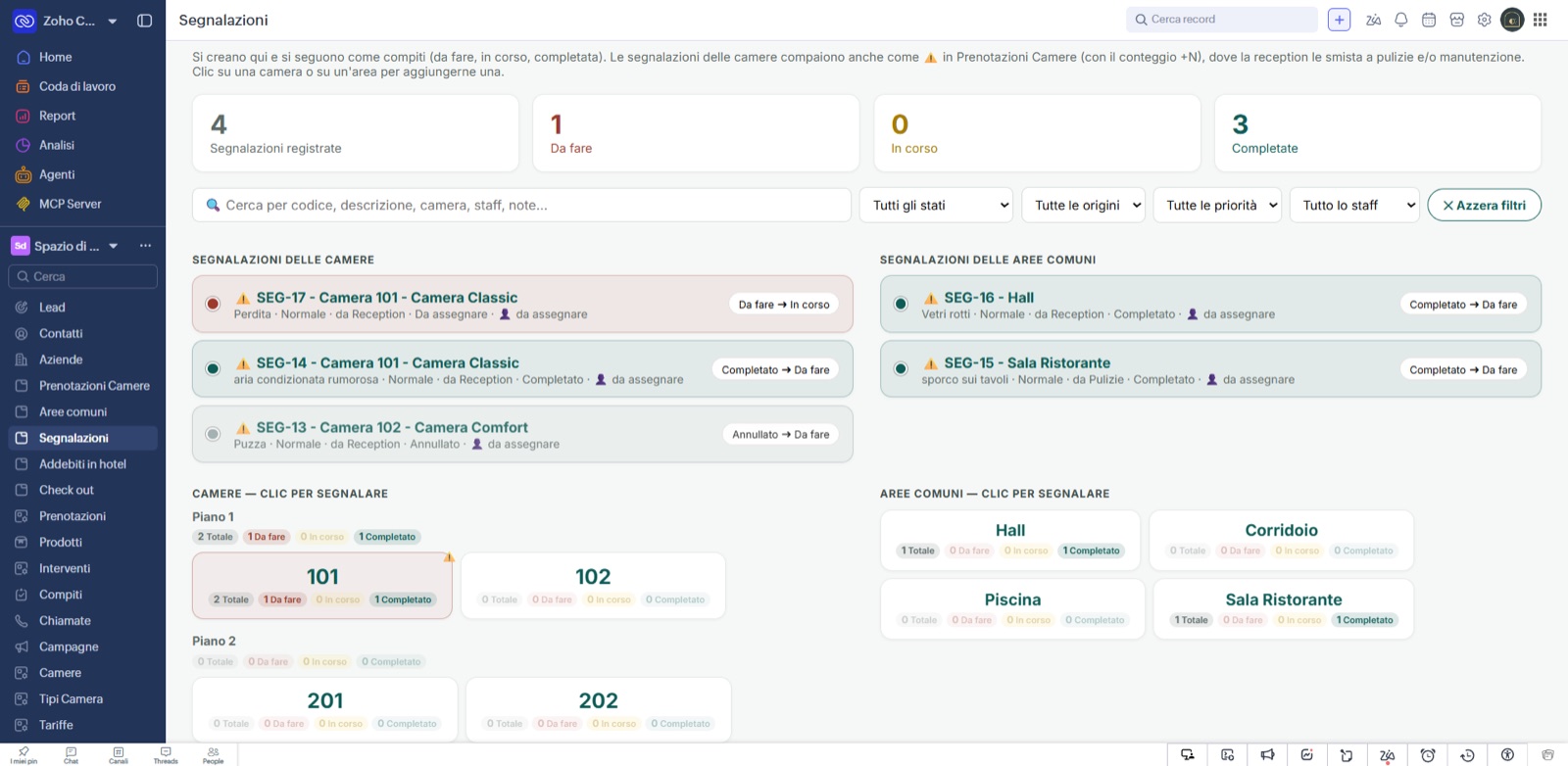Open the three-dot menu beside Spazio di
1568x766 pixels.
pos(145,246)
